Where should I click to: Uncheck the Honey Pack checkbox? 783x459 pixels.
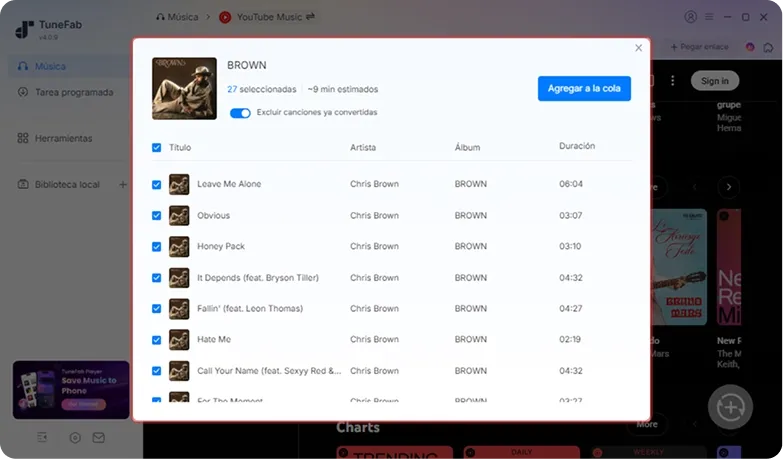(x=156, y=246)
